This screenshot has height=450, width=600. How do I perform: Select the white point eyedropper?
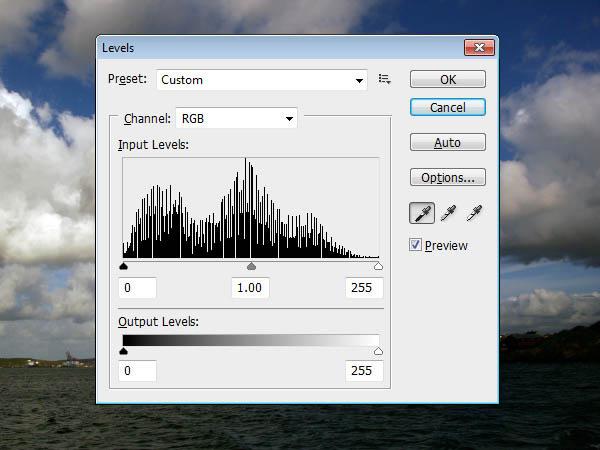pos(474,213)
